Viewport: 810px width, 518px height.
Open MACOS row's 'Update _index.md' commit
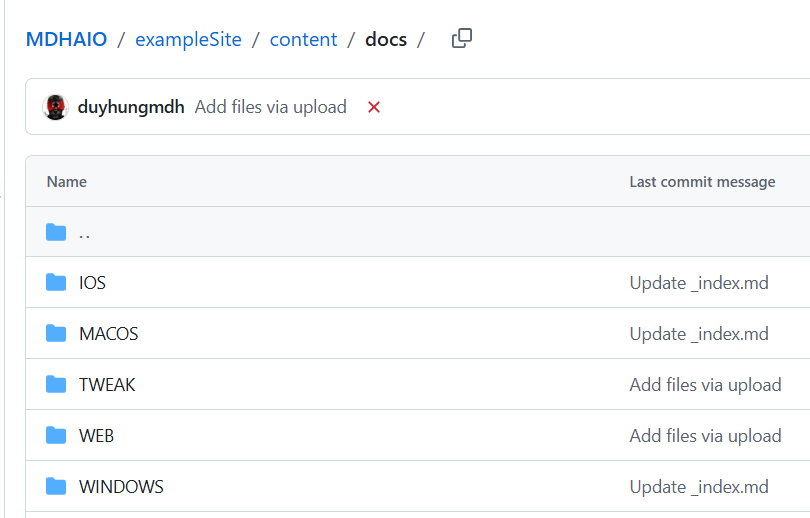click(699, 334)
